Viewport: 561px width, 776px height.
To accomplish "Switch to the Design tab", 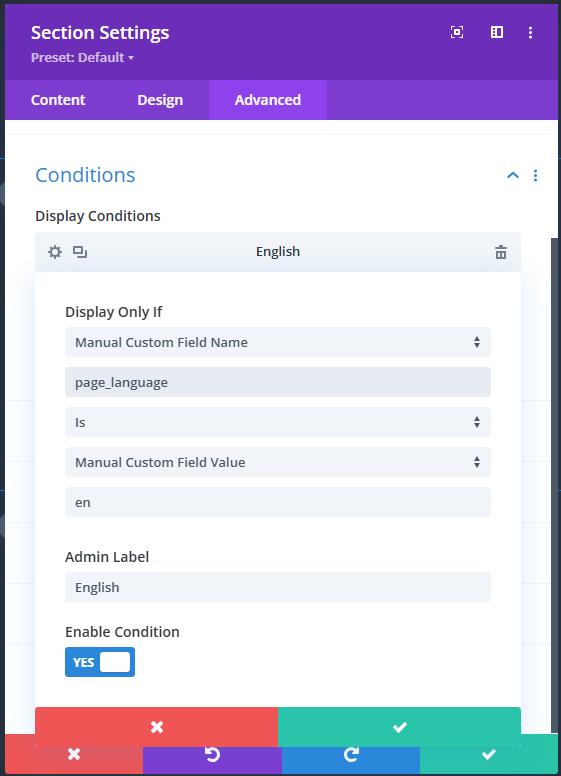I will (160, 100).
